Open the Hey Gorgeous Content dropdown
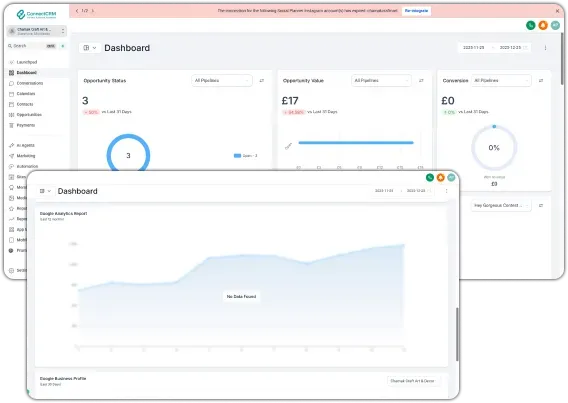 [501, 205]
